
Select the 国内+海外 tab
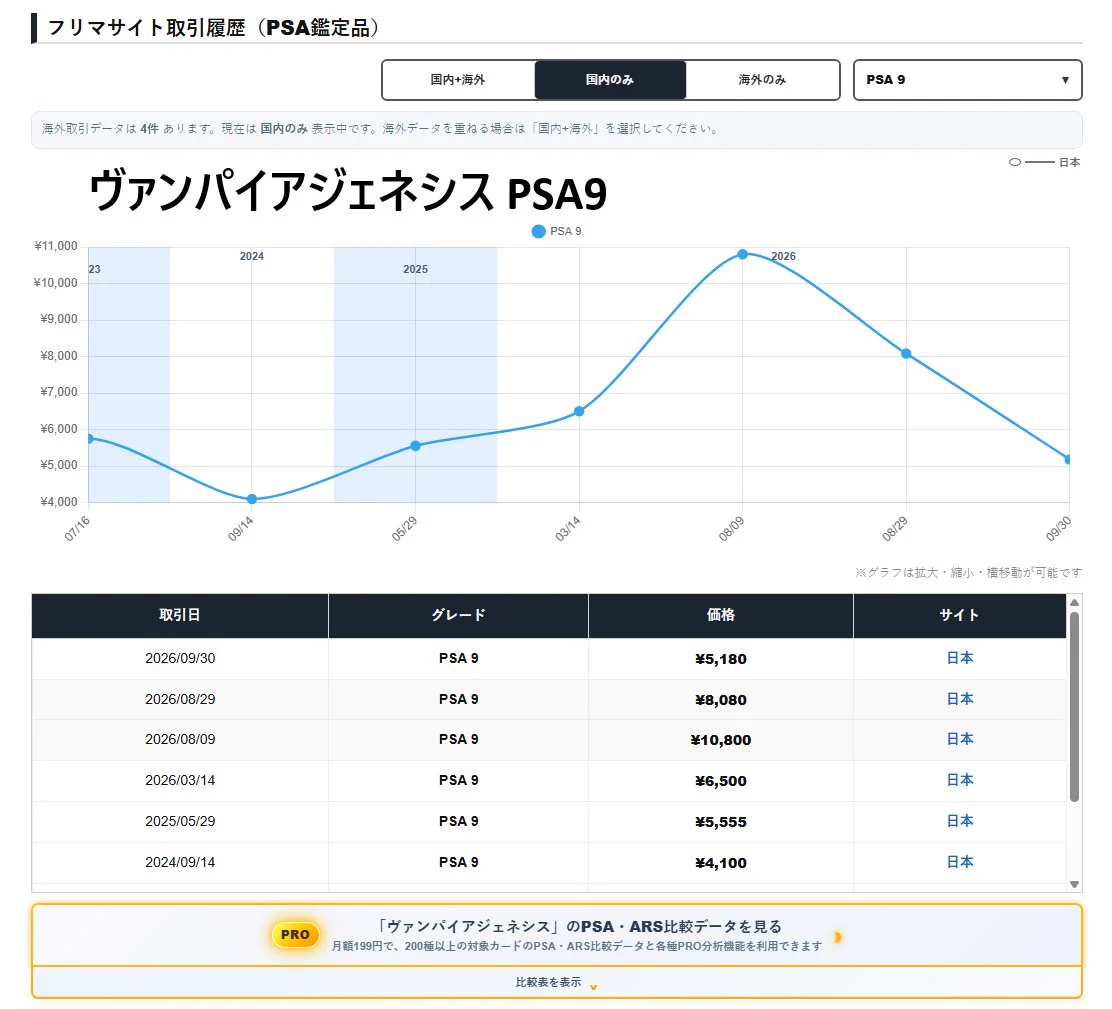pyautogui.click(x=458, y=79)
